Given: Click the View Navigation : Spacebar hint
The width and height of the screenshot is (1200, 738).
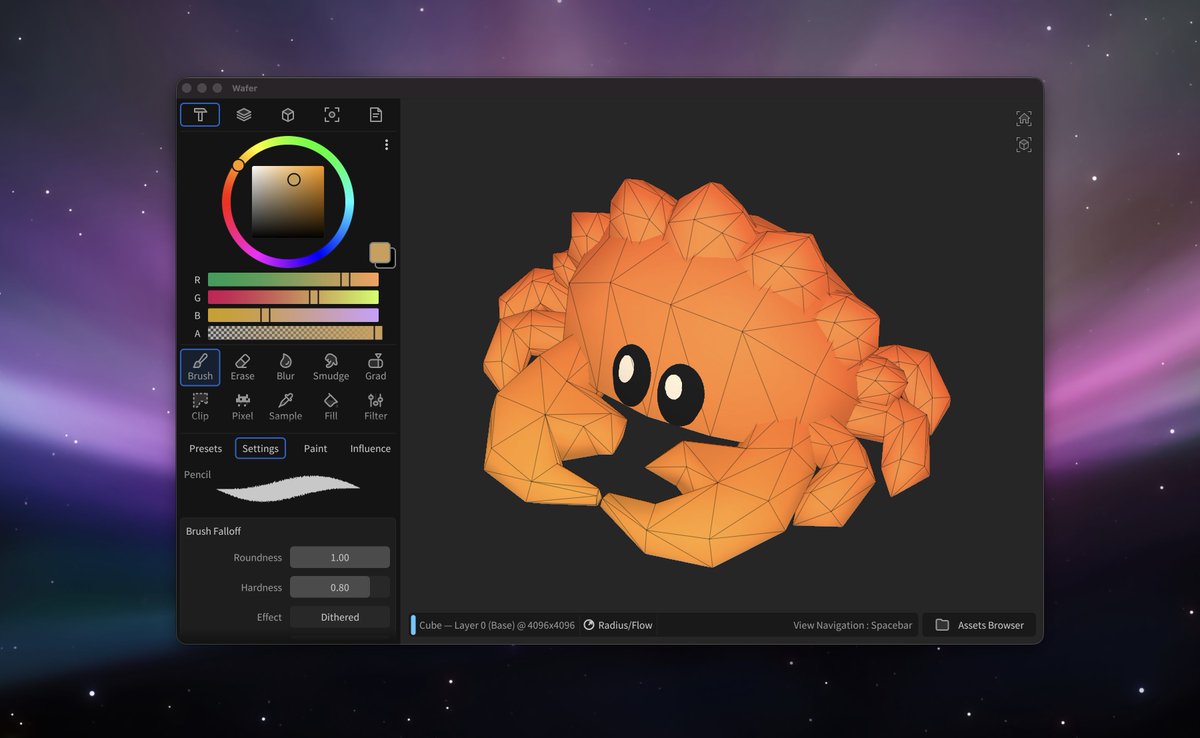Looking at the screenshot, I should click(x=853, y=625).
